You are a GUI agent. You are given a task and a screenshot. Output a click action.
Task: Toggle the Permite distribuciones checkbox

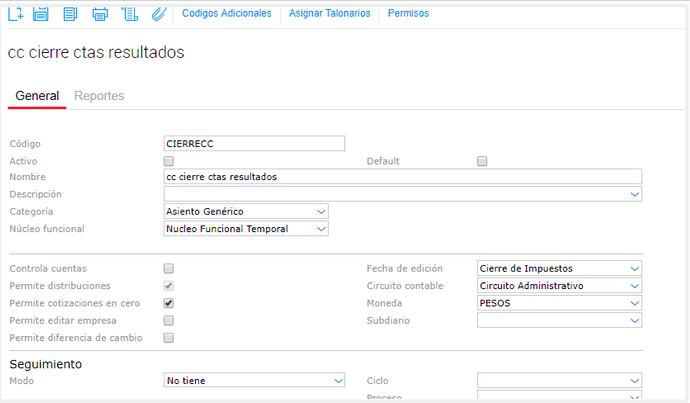pos(169,286)
